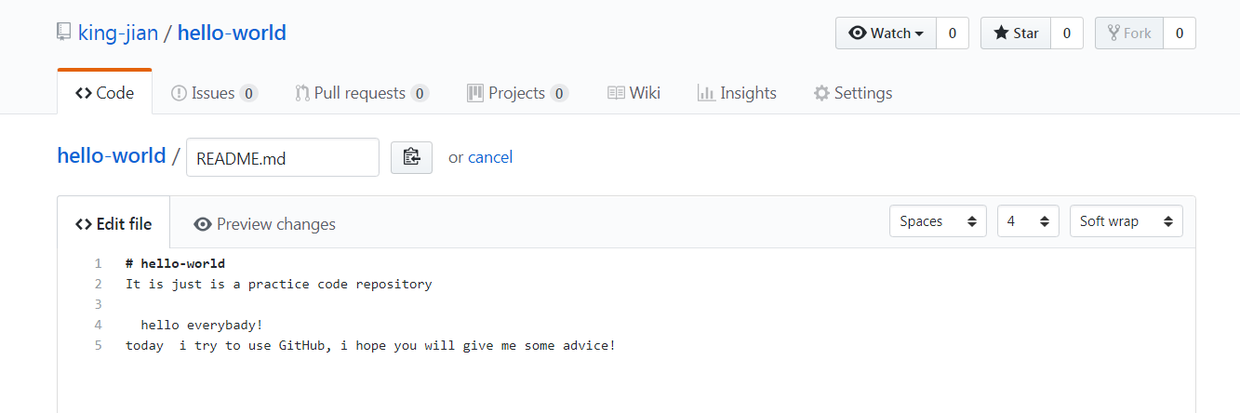Click the eye icon on Preview changes
The height and width of the screenshot is (413, 1240).
203,224
